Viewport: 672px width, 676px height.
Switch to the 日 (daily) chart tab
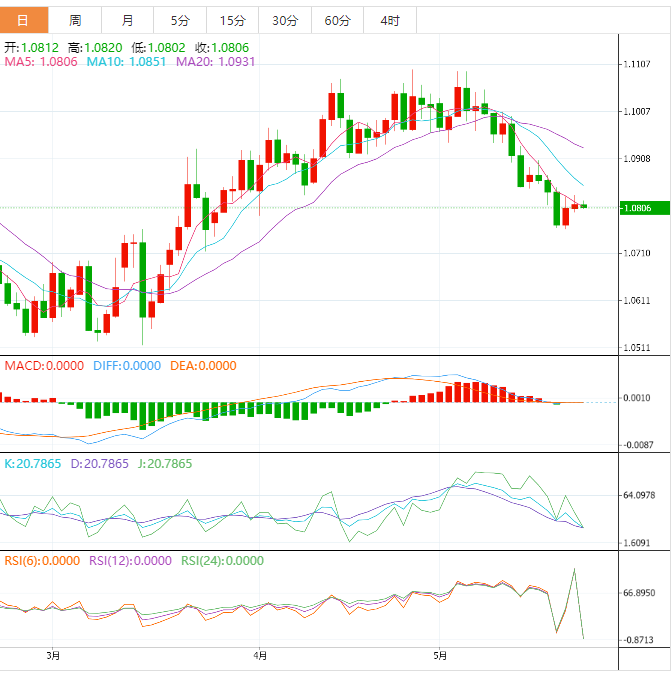(x=23, y=20)
